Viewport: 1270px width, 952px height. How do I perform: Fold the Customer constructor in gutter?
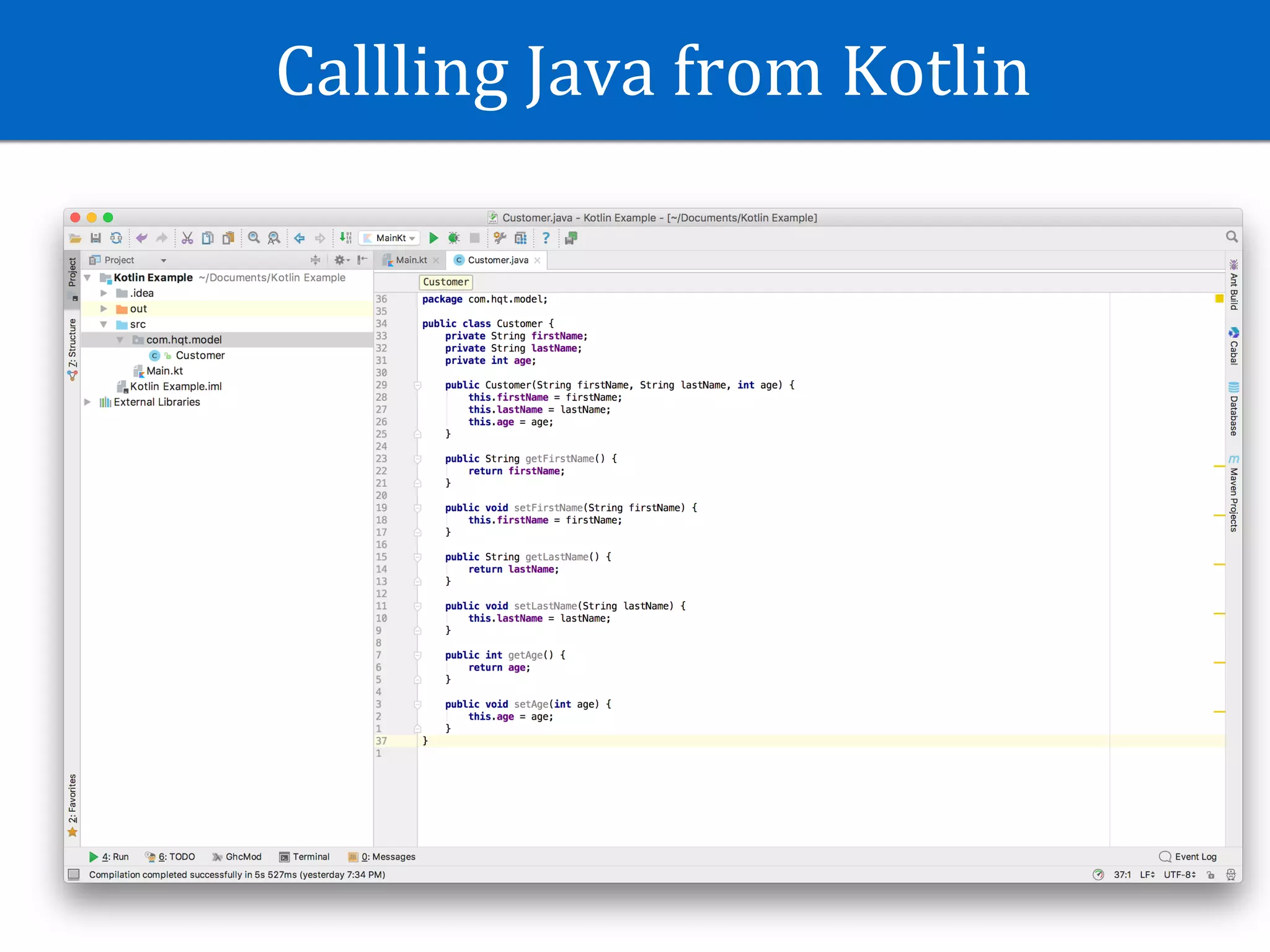pyautogui.click(x=418, y=385)
